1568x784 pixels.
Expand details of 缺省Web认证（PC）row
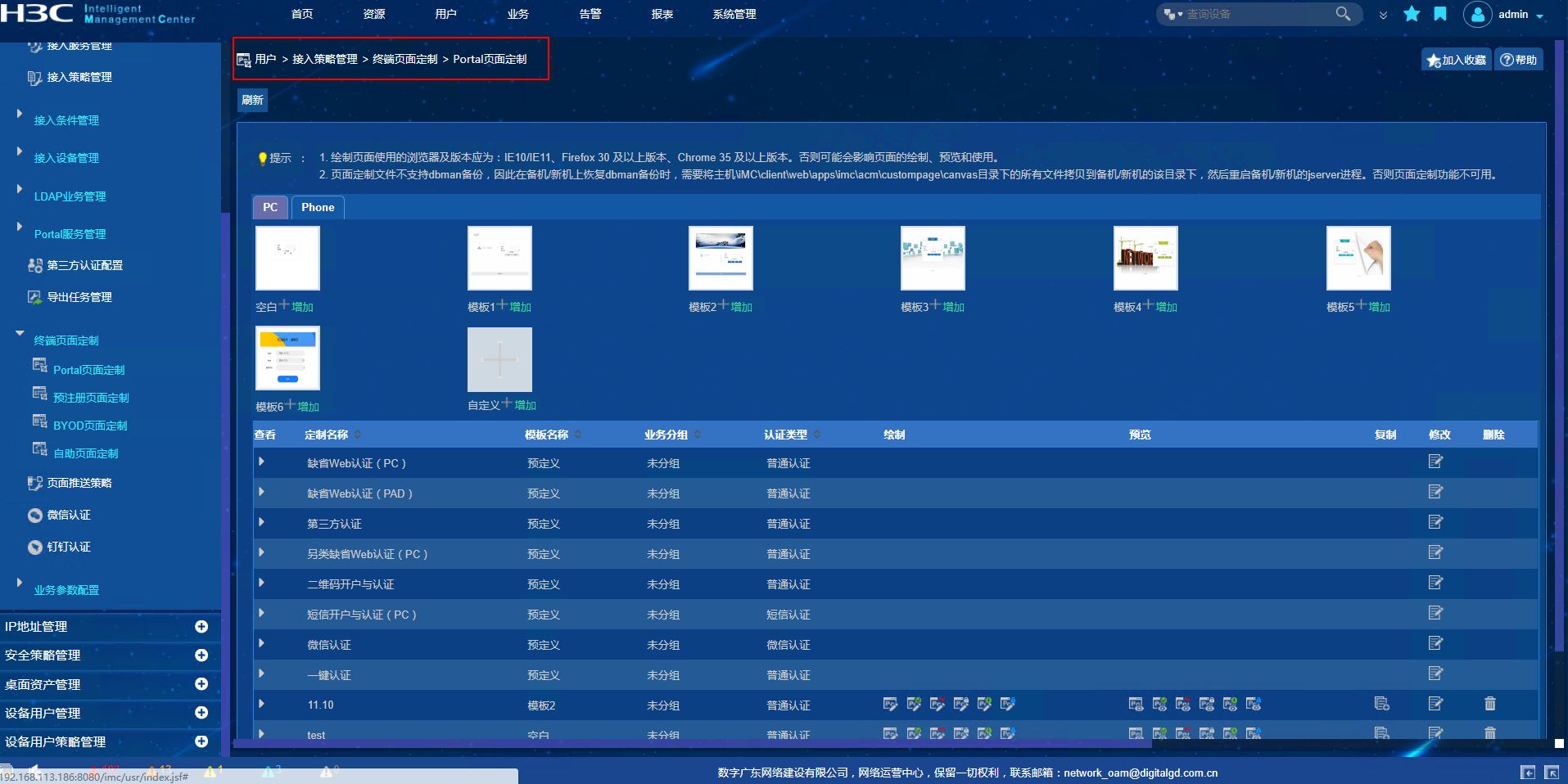(261, 462)
